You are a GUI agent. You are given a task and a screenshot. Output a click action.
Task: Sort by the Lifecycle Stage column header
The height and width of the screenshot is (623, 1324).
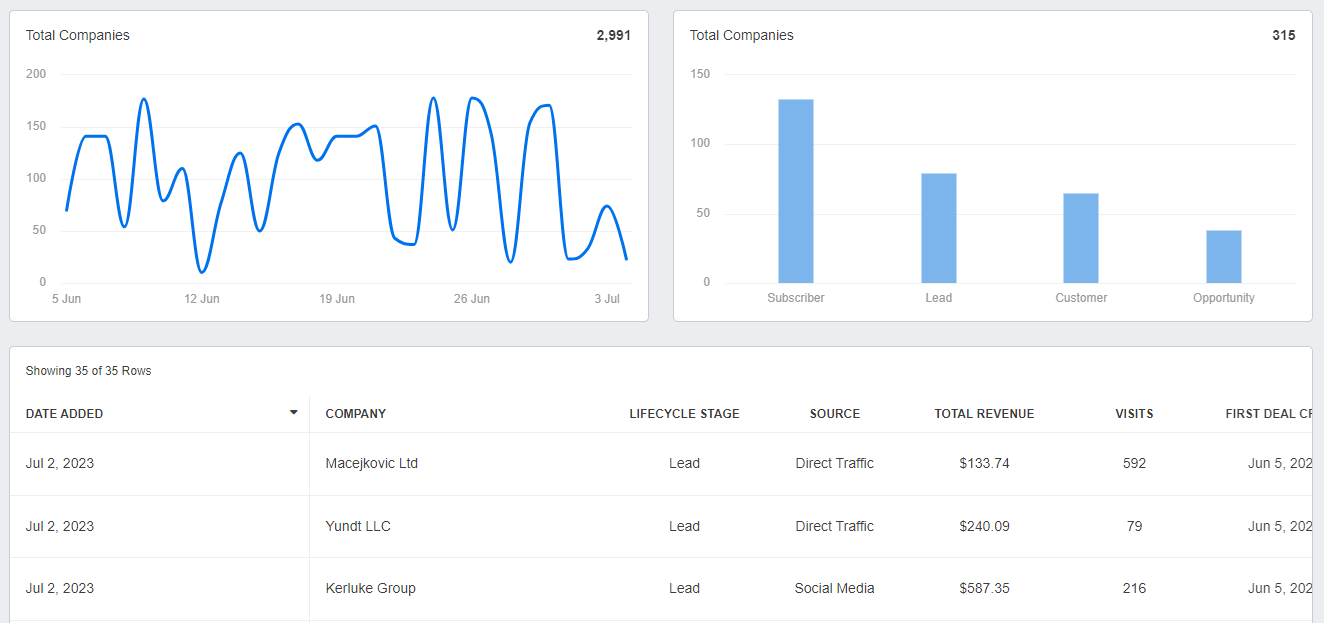pos(684,414)
